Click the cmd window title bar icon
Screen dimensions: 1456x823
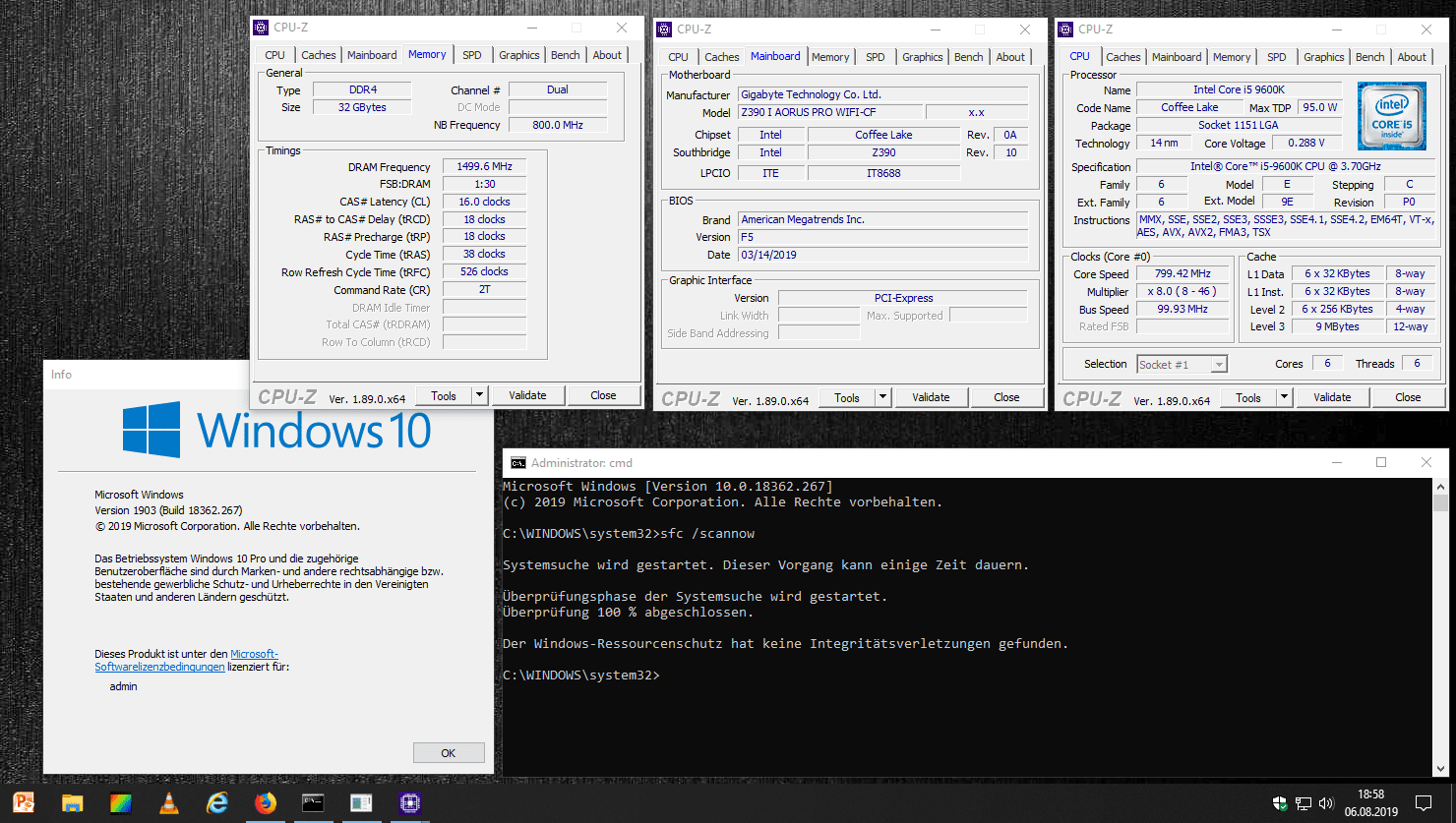click(517, 463)
